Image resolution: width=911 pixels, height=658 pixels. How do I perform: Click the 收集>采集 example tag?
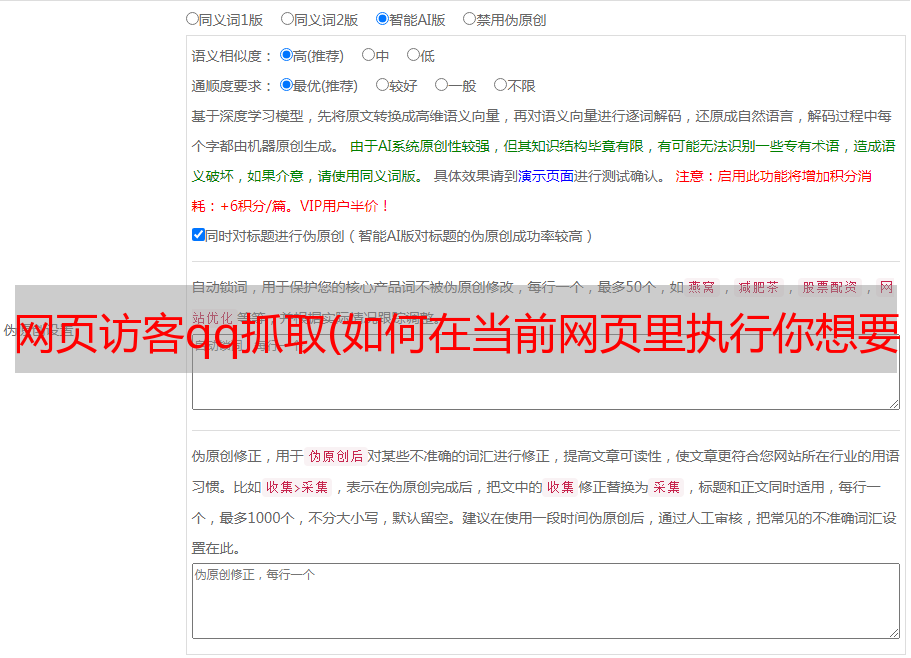point(297,487)
